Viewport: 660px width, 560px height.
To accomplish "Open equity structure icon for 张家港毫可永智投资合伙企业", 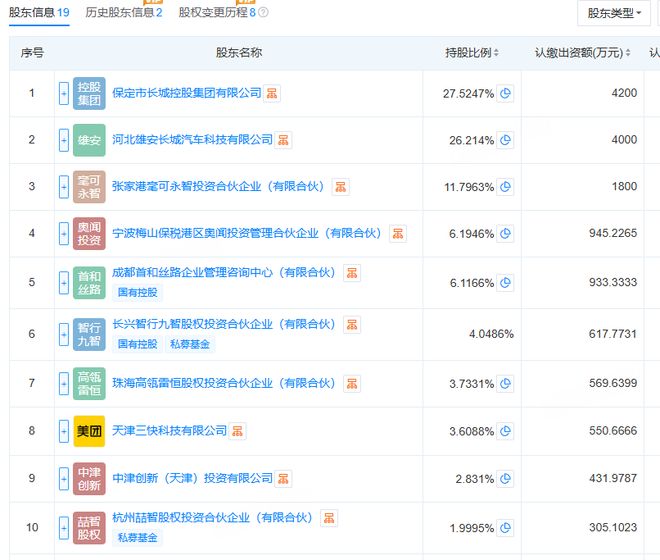I will click(x=341, y=187).
